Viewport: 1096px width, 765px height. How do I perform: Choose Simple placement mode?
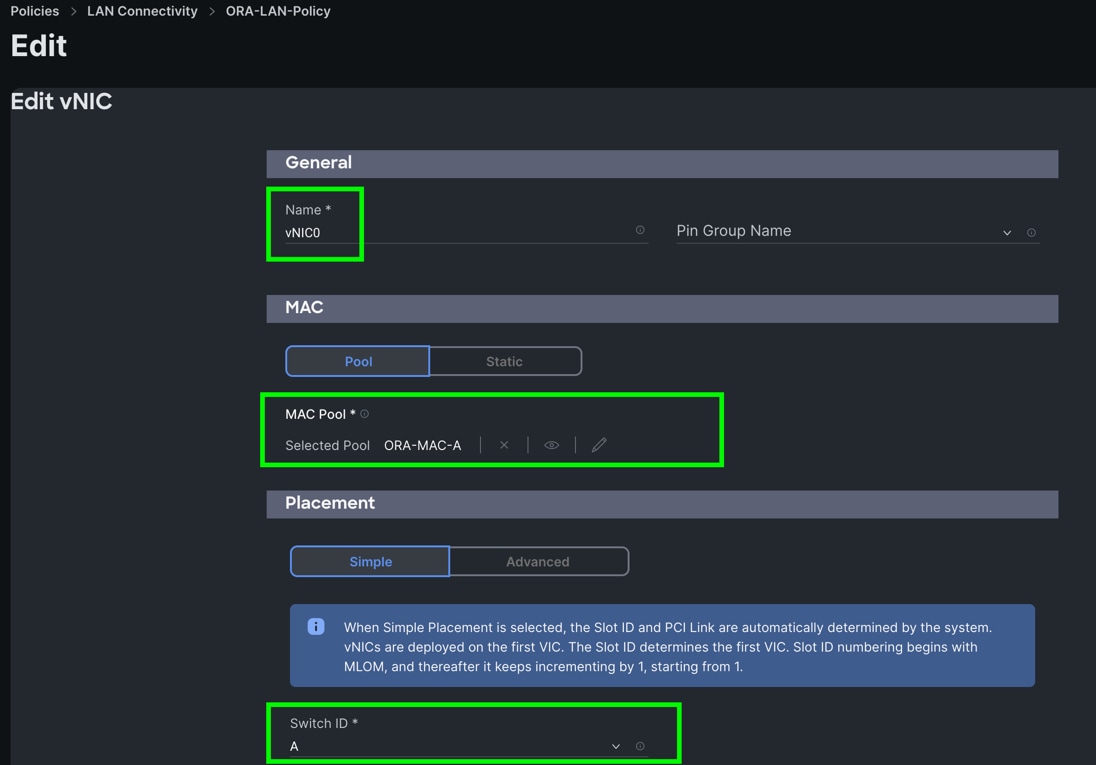pyautogui.click(x=370, y=561)
